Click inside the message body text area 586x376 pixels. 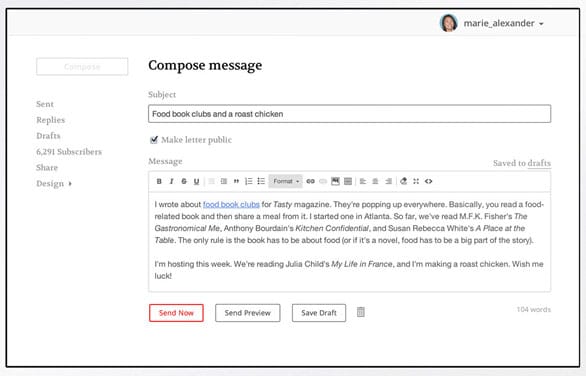[349, 242]
